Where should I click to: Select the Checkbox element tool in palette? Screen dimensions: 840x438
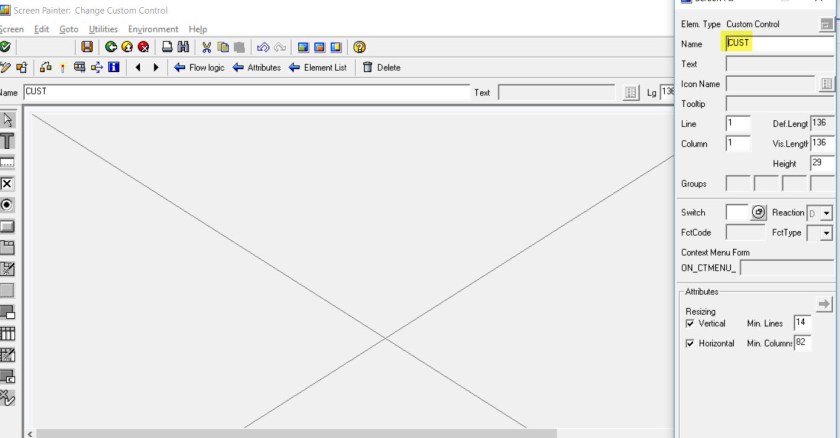(8, 184)
